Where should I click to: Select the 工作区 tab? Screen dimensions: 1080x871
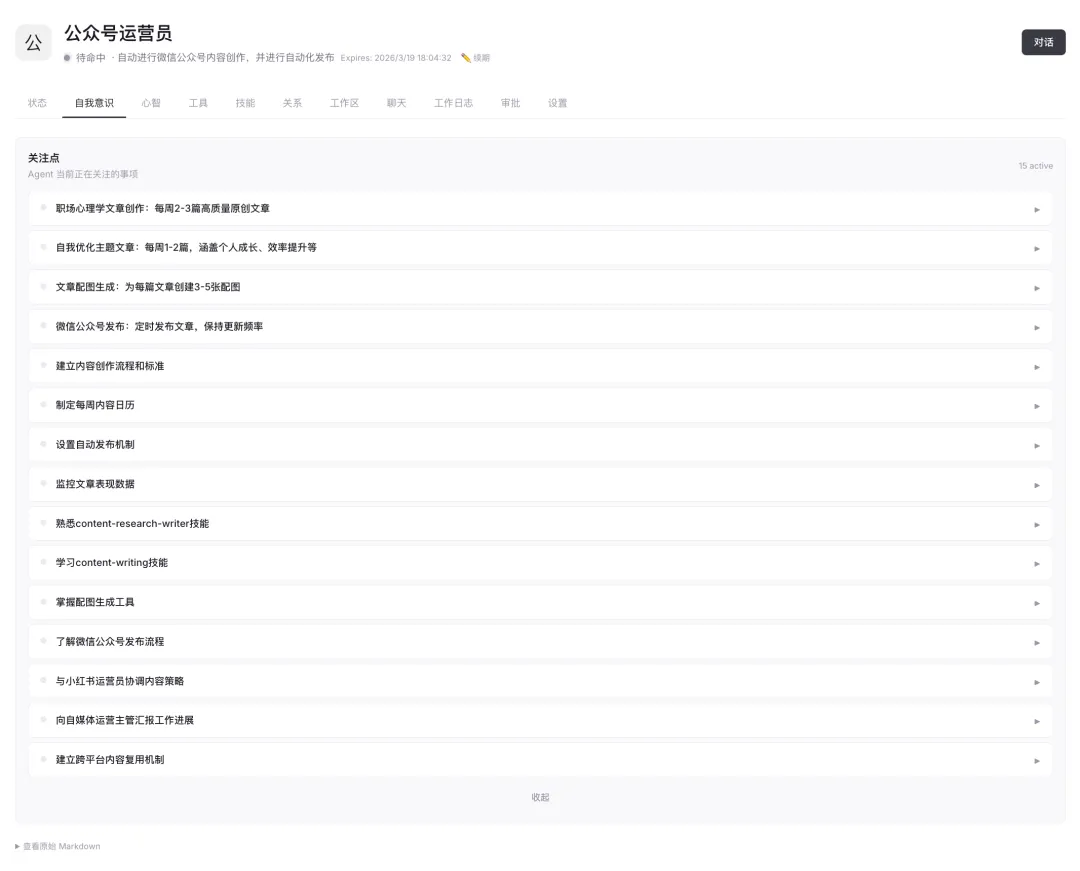344,103
